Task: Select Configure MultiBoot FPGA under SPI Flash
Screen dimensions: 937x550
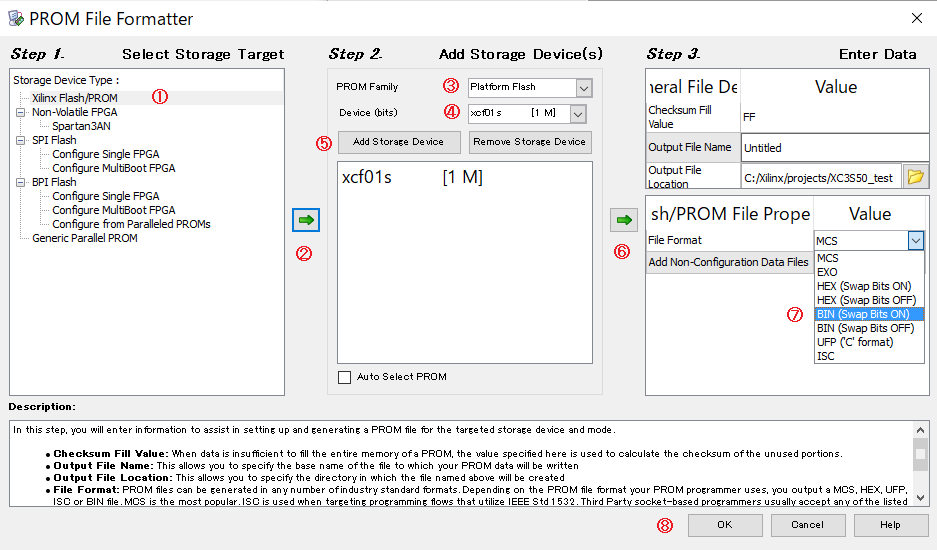Action: (114, 169)
